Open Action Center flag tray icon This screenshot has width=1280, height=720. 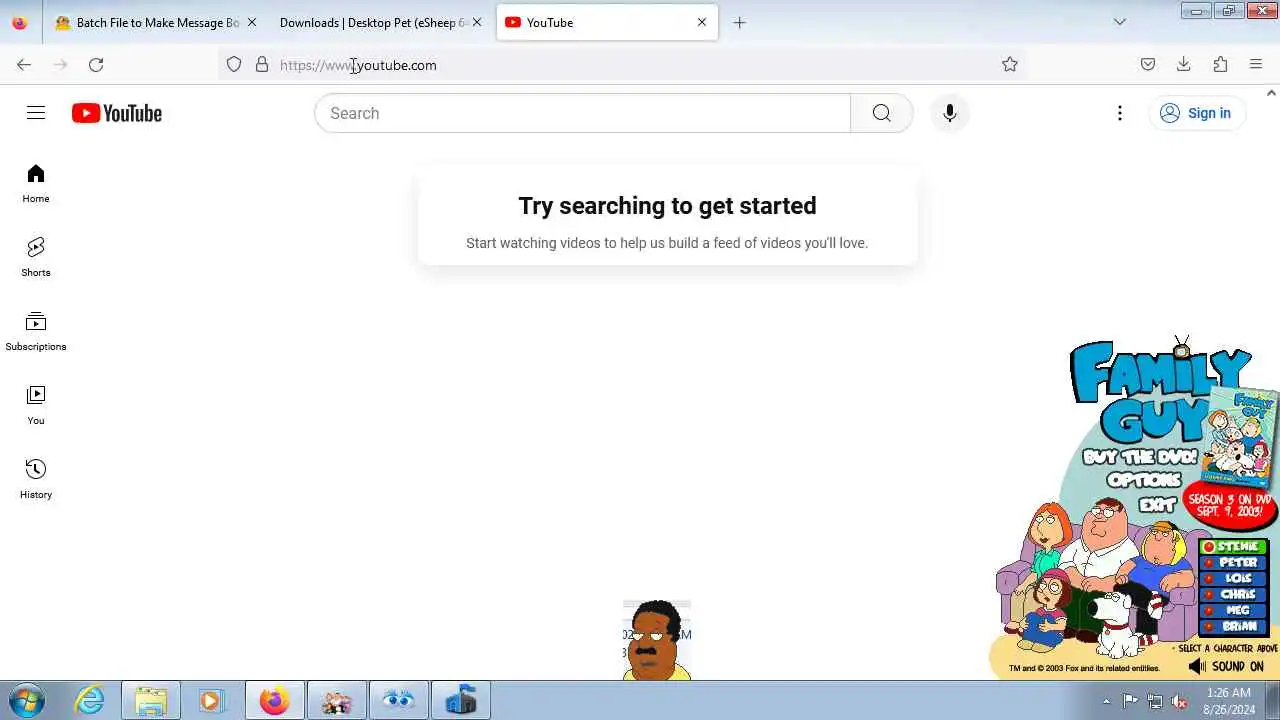point(1130,701)
